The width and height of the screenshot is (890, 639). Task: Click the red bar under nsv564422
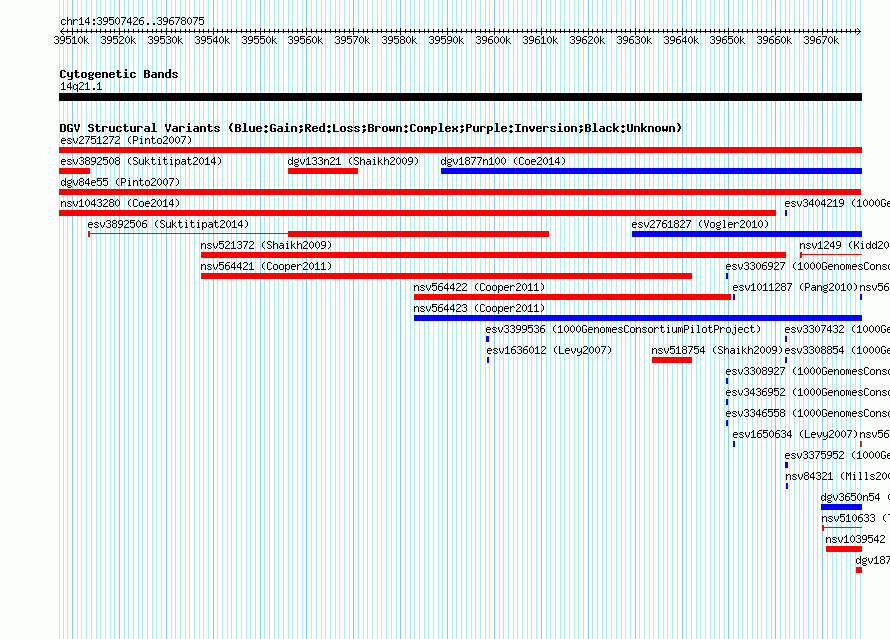(572, 297)
